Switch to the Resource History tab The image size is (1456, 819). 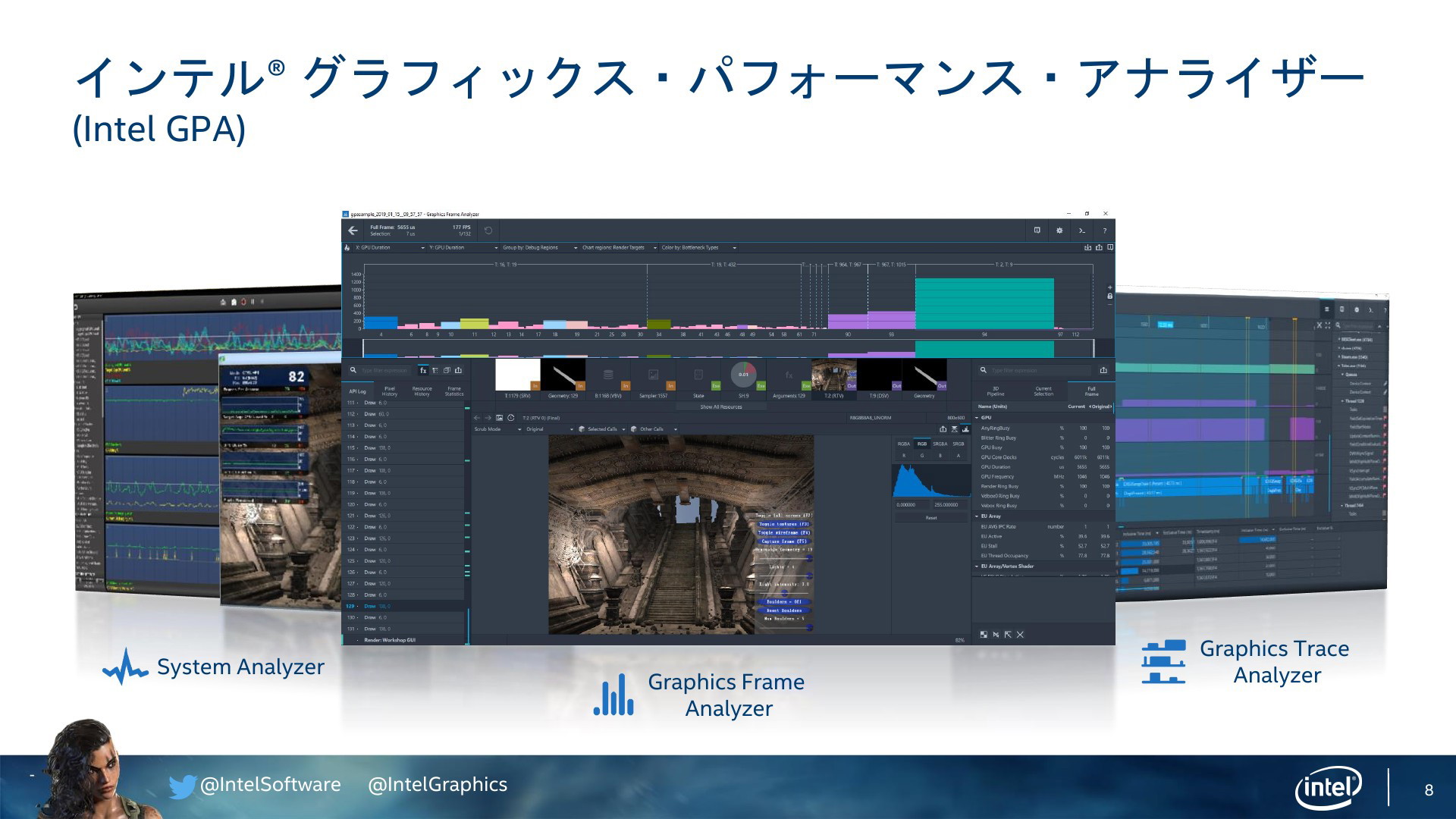422,391
